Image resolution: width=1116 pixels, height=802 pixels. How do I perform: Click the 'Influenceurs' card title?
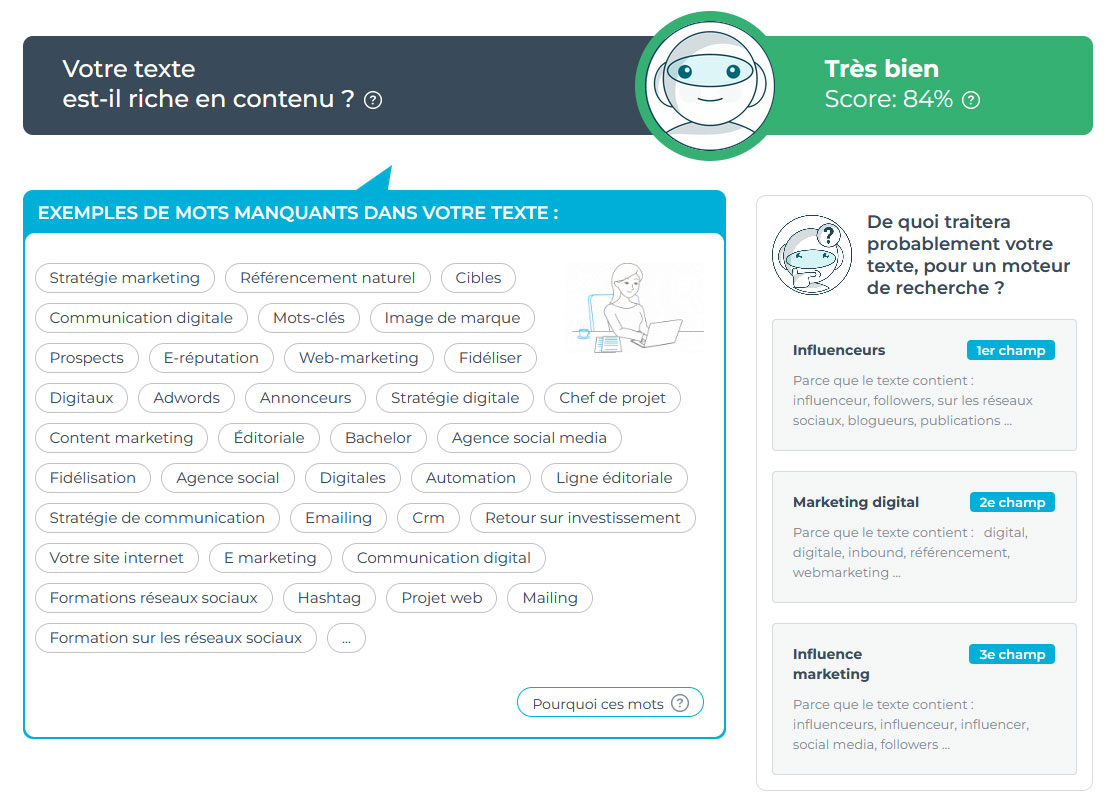pos(839,350)
